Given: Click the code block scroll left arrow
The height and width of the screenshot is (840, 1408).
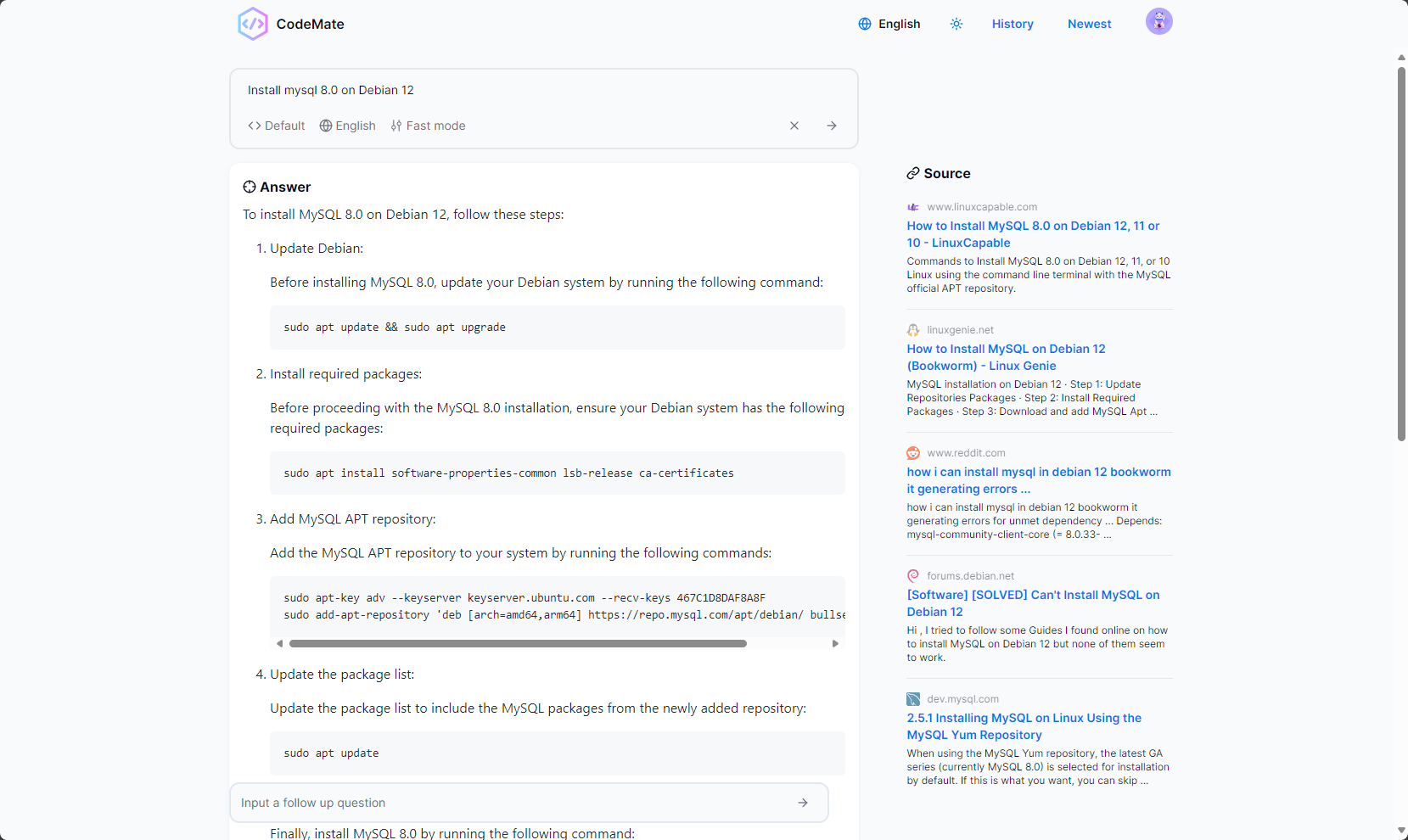Looking at the screenshot, I should click(x=279, y=644).
